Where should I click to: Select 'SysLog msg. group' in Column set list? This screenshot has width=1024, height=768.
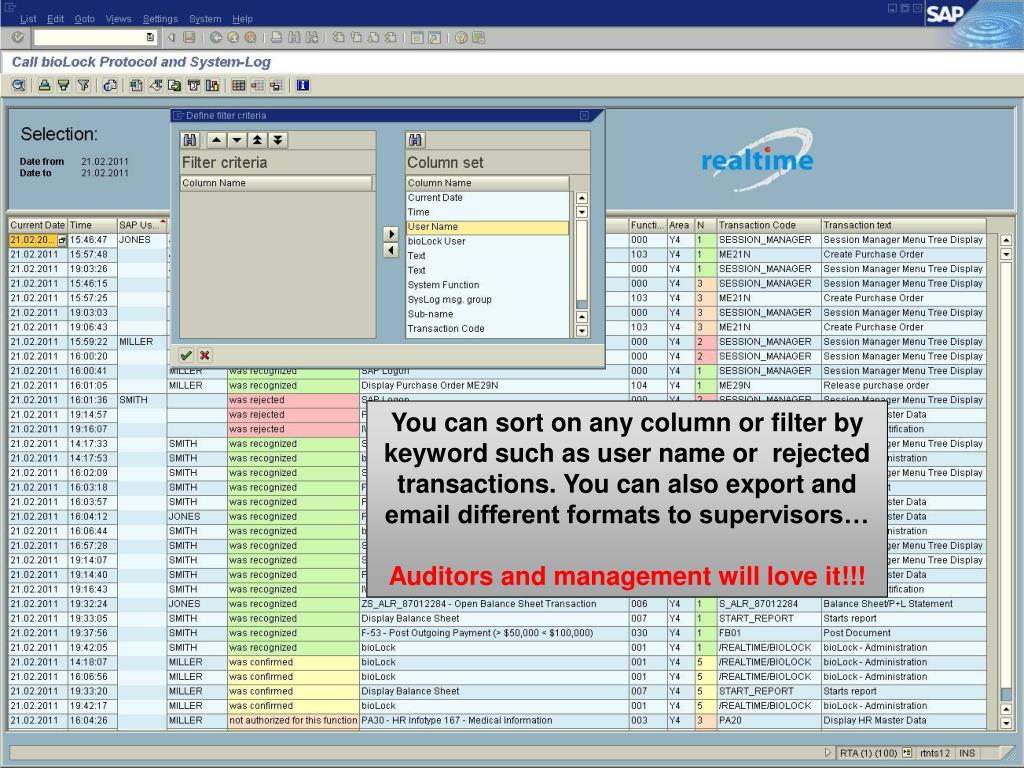click(x=487, y=300)
